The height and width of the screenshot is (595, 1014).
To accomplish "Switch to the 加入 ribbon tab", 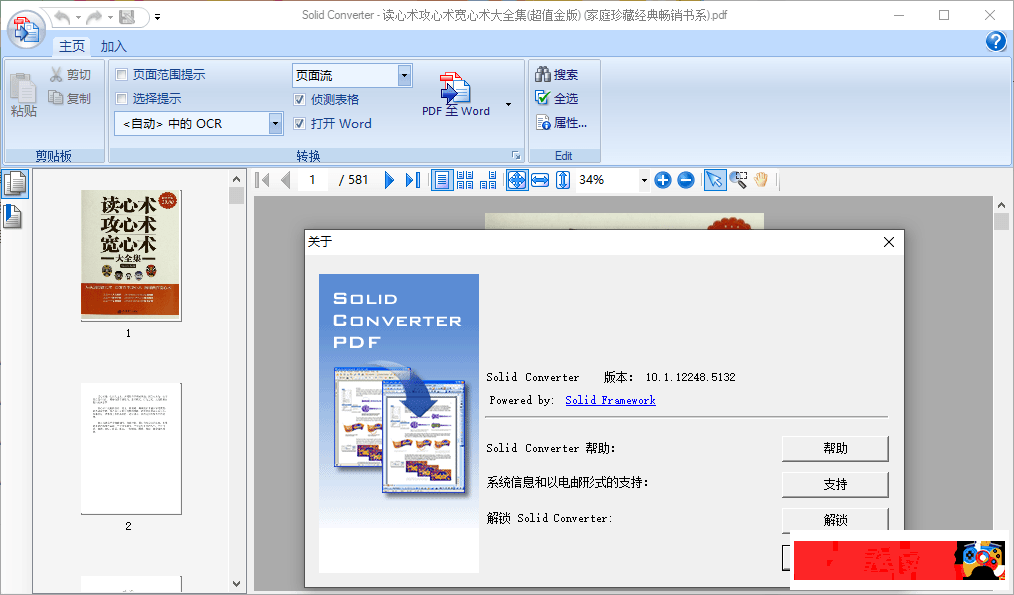I will [114, 46].
